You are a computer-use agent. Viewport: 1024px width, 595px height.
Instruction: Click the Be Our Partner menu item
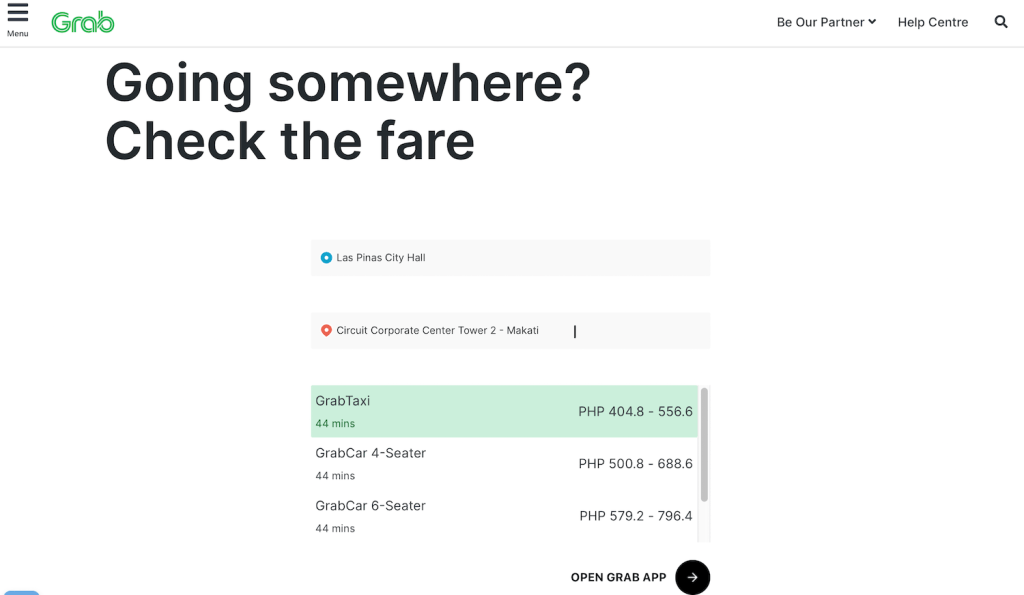[820, 21]
